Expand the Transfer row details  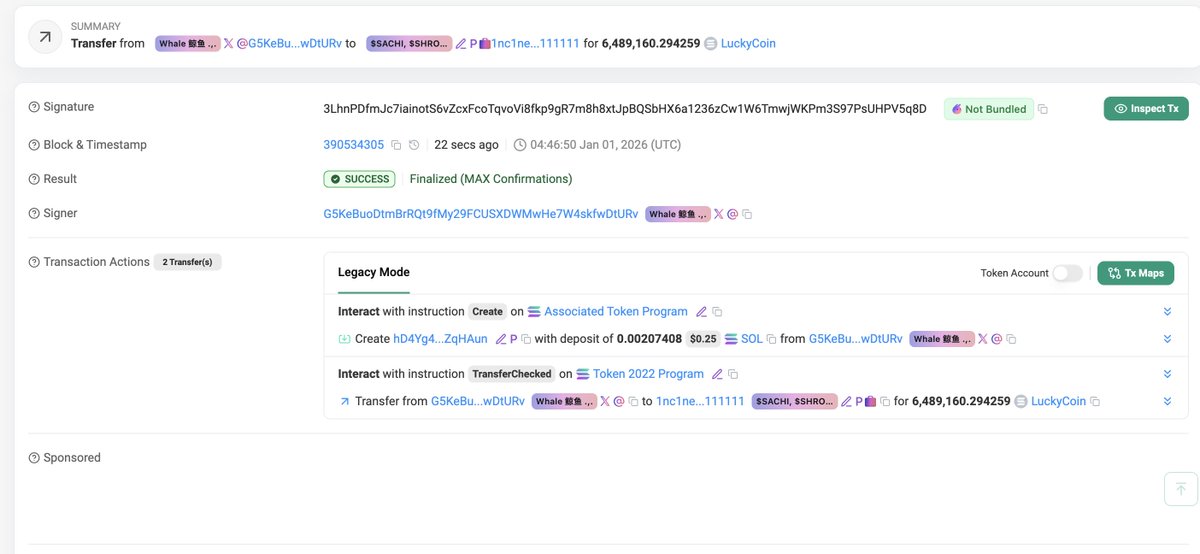pos(1167,401)
